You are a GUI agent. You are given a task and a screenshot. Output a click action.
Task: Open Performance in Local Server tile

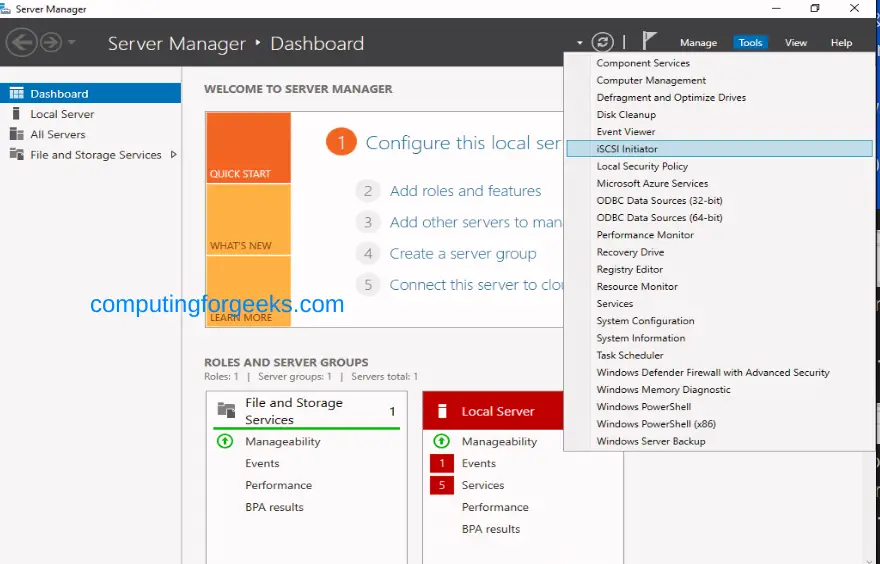coord(495,507)
